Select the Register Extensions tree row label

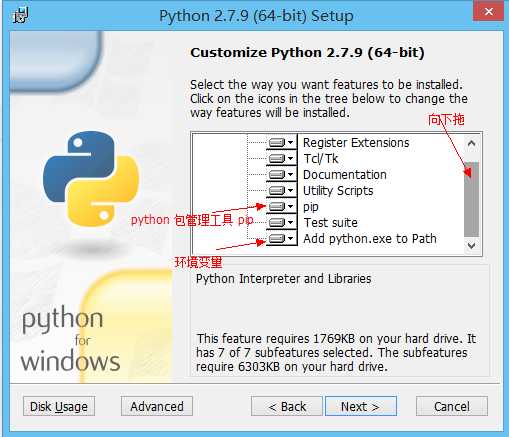point(356,143)
